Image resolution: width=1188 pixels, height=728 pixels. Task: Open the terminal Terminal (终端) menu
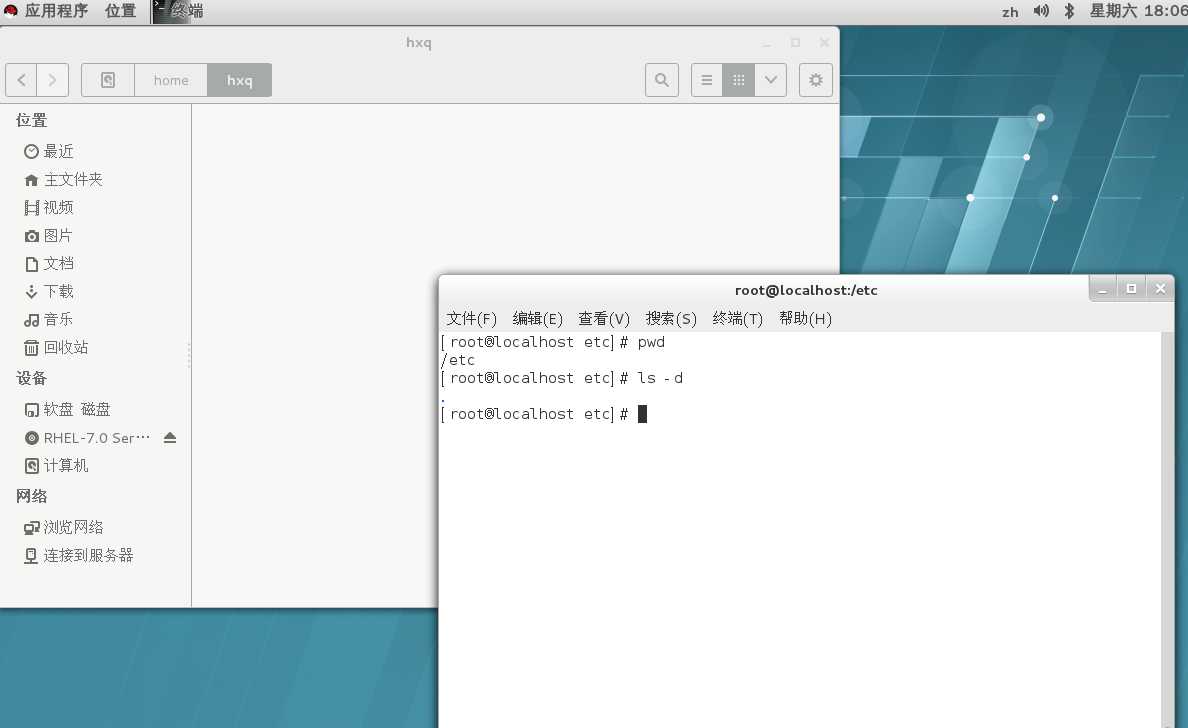tap(737, 319)
